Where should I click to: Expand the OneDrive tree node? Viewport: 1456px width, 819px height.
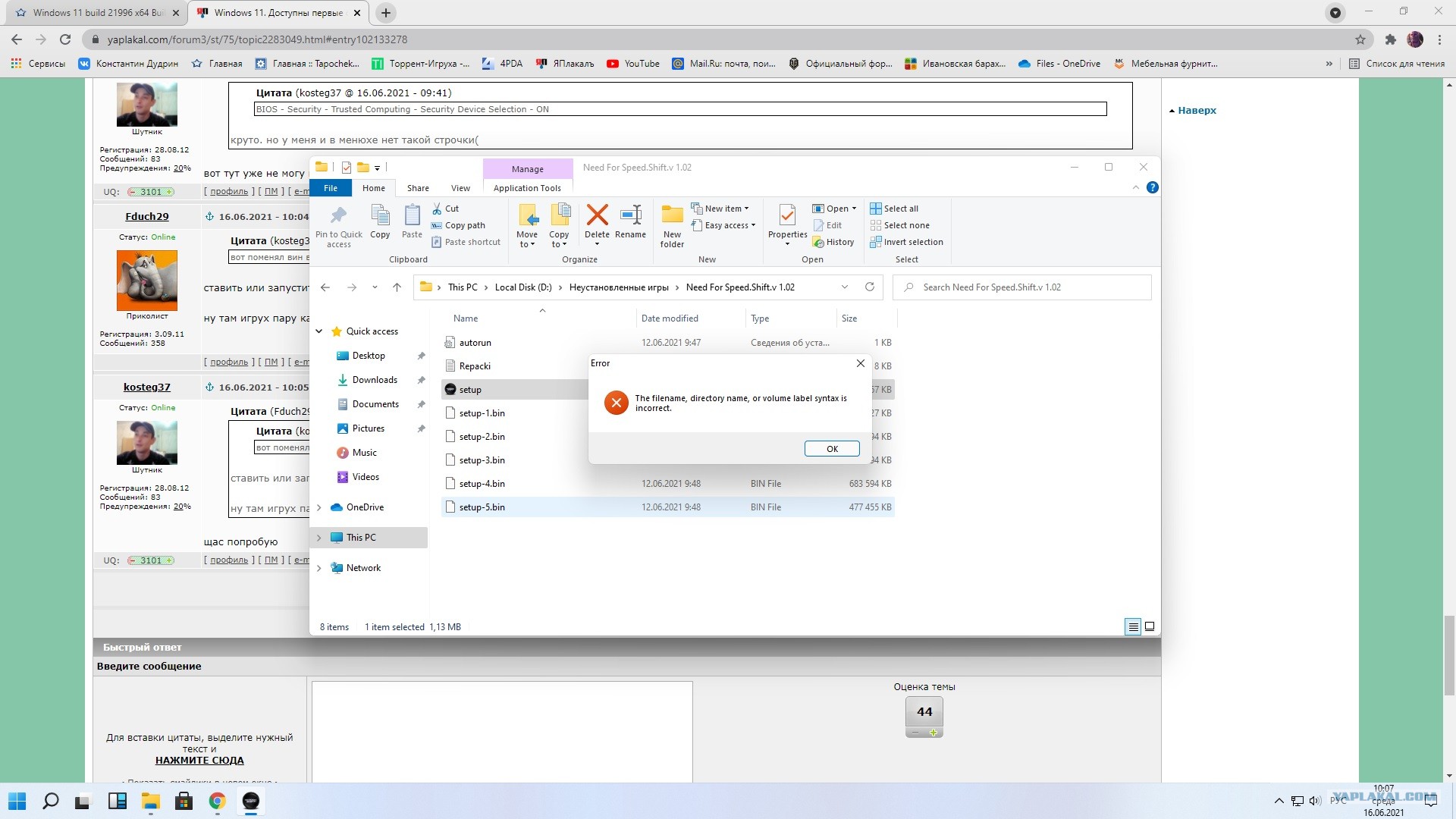(319, 507)
